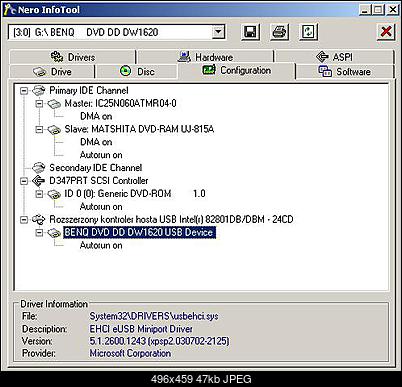Image resolution: width=402 pixels, height=387 pixels.
Task: Click DMA on under Slave MATSHITA
Action: click(96, 142)
